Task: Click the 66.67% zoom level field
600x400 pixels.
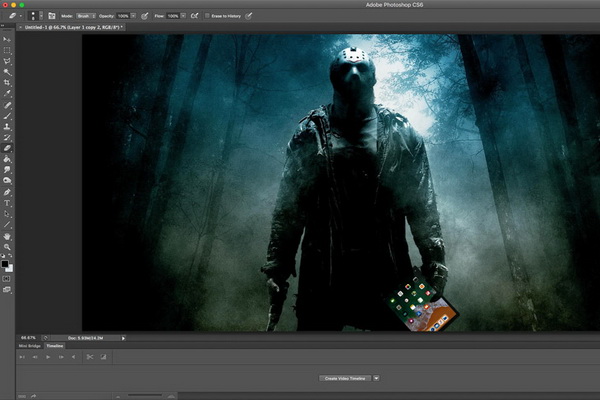Action: (x=28, y=338)
